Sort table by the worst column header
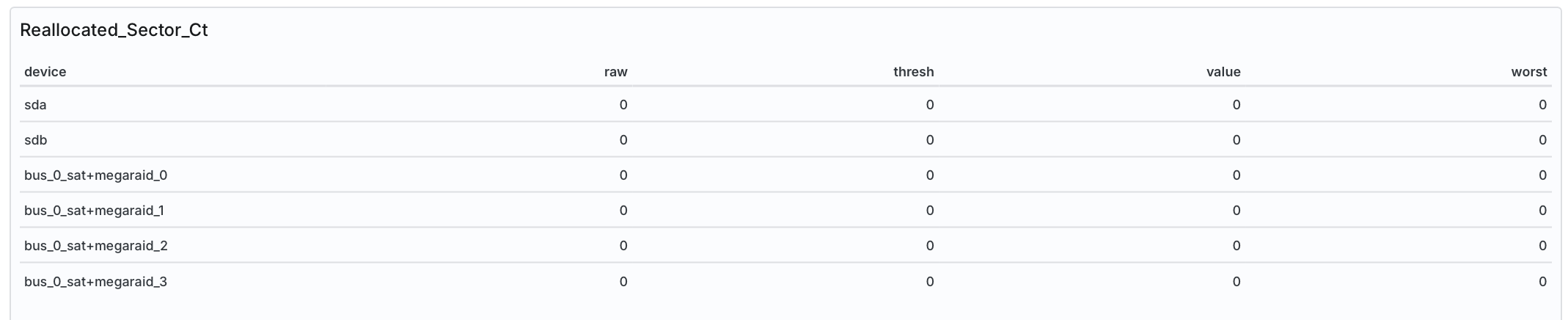 1529,72
